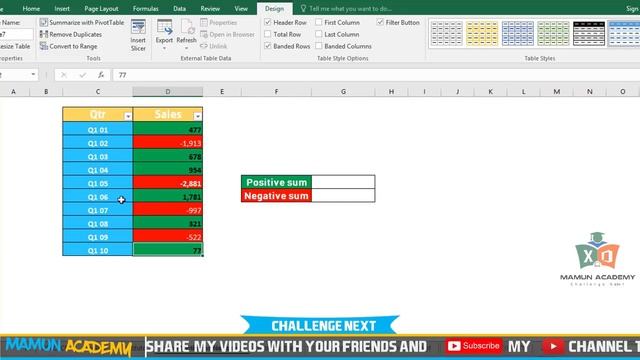640x360 pixels.
Task: Toggle the Banded Rows checkbox
Action: coord(268,46)
